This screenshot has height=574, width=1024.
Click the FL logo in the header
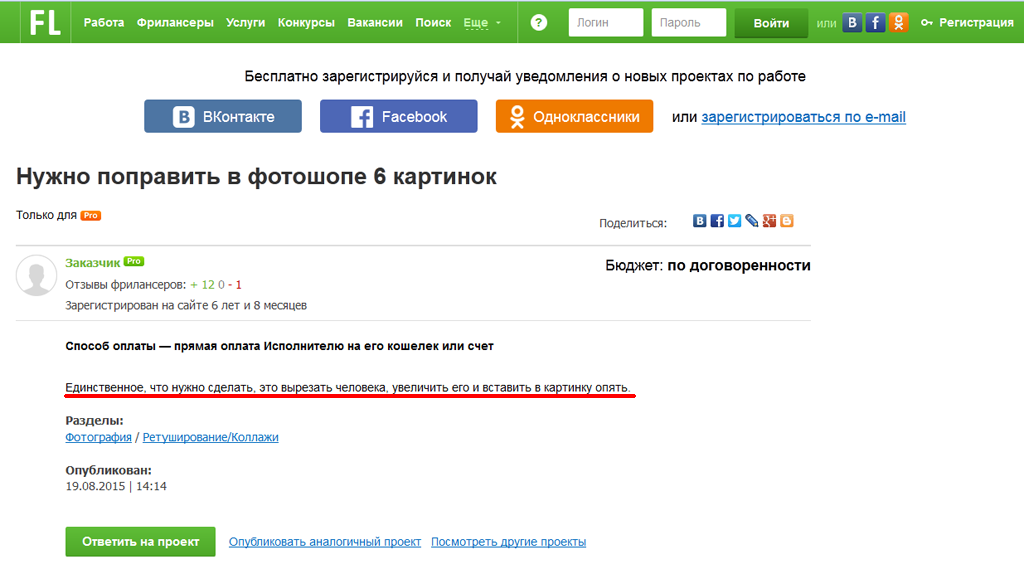pyautogui.click(x=45, y=22)
